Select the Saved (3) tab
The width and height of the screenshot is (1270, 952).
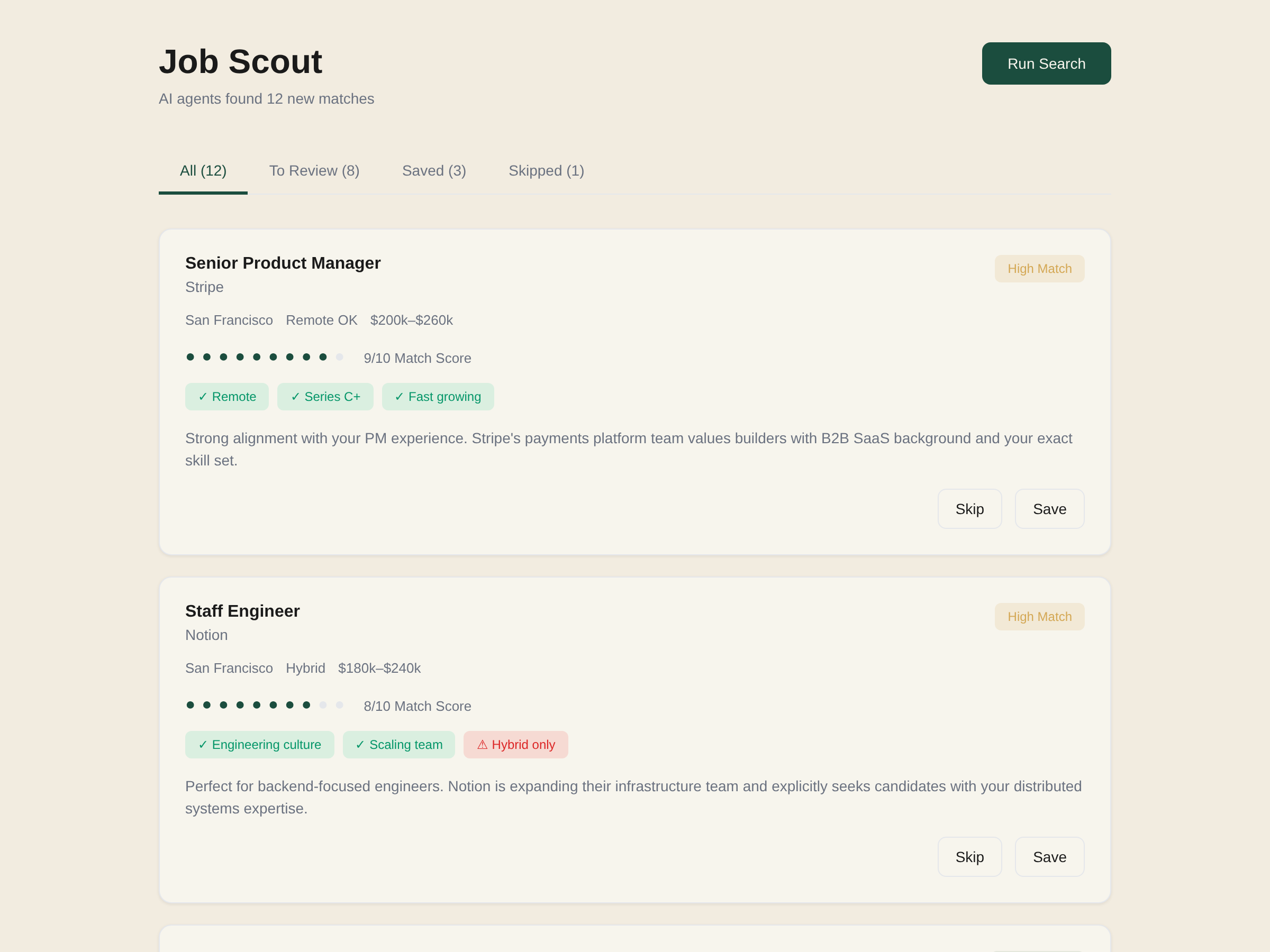click(x=433, y=171)
